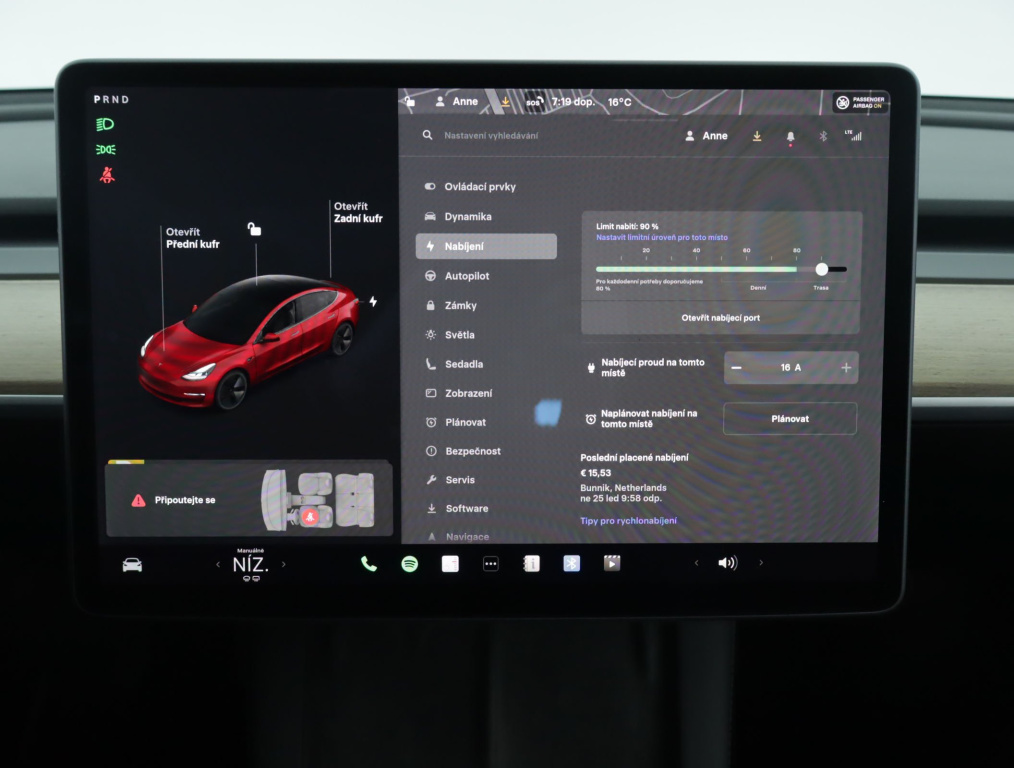Open the front trunk via Přední kufr
This screenshot has width=1014, height=768.
click(x=193, y=238)
